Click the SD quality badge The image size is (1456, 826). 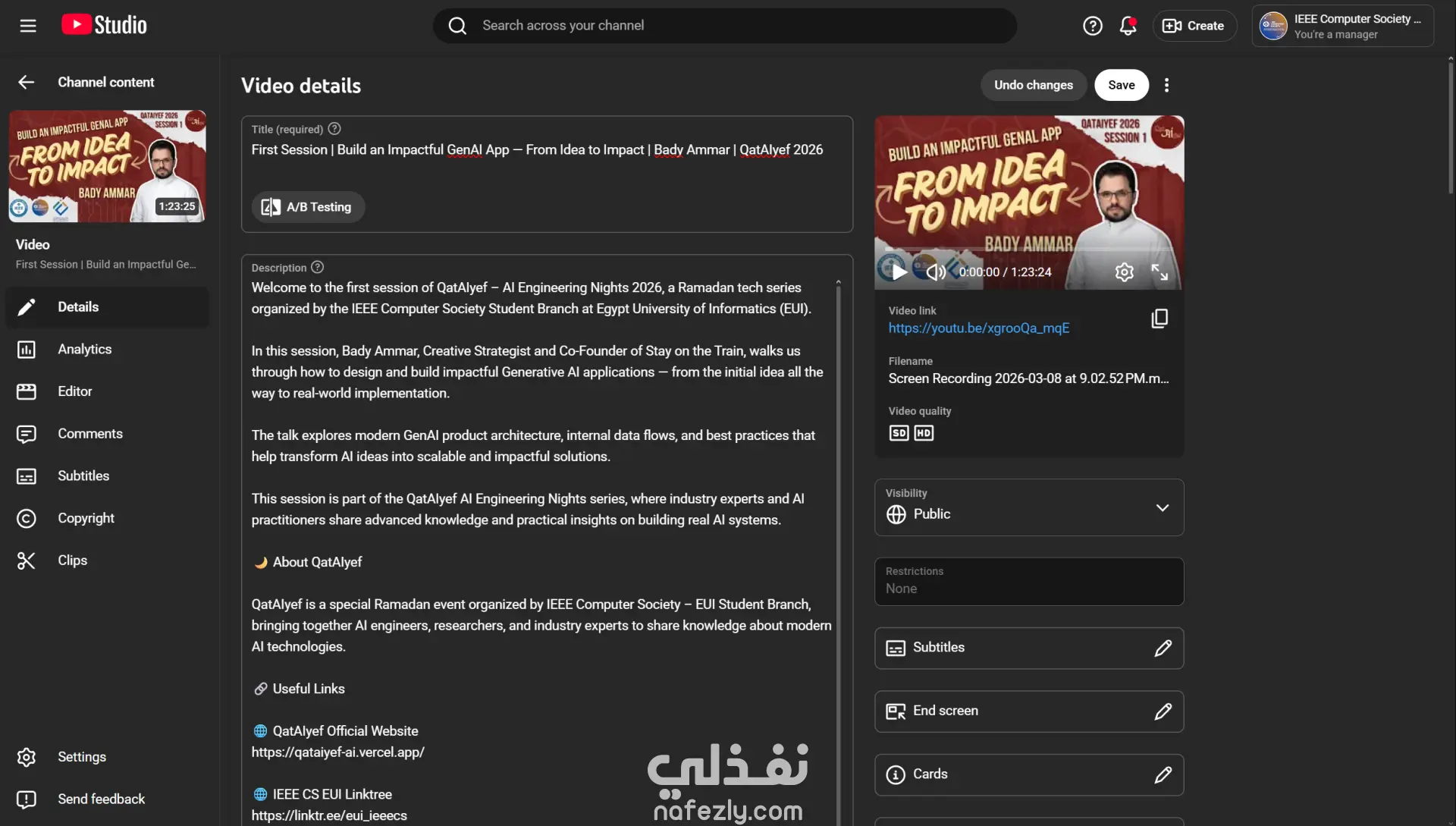(x=899, y=433)
